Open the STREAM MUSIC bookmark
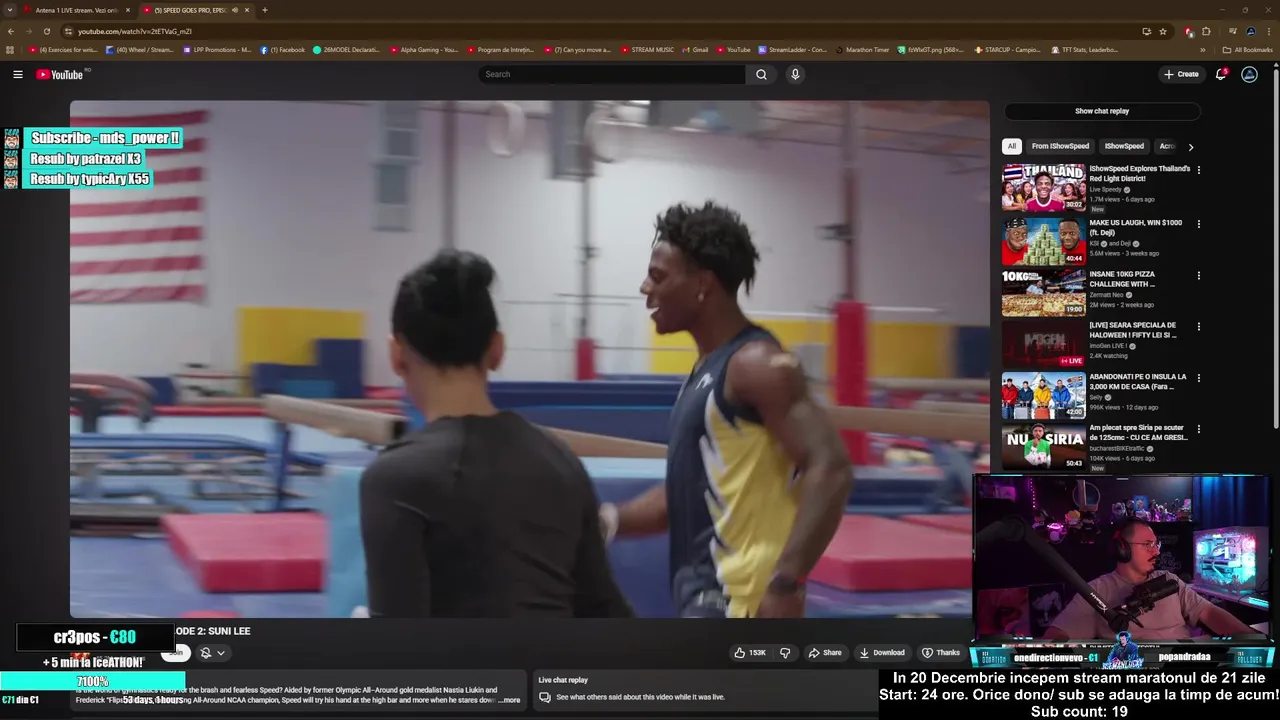1280x720 pixels. coord(648,49)
